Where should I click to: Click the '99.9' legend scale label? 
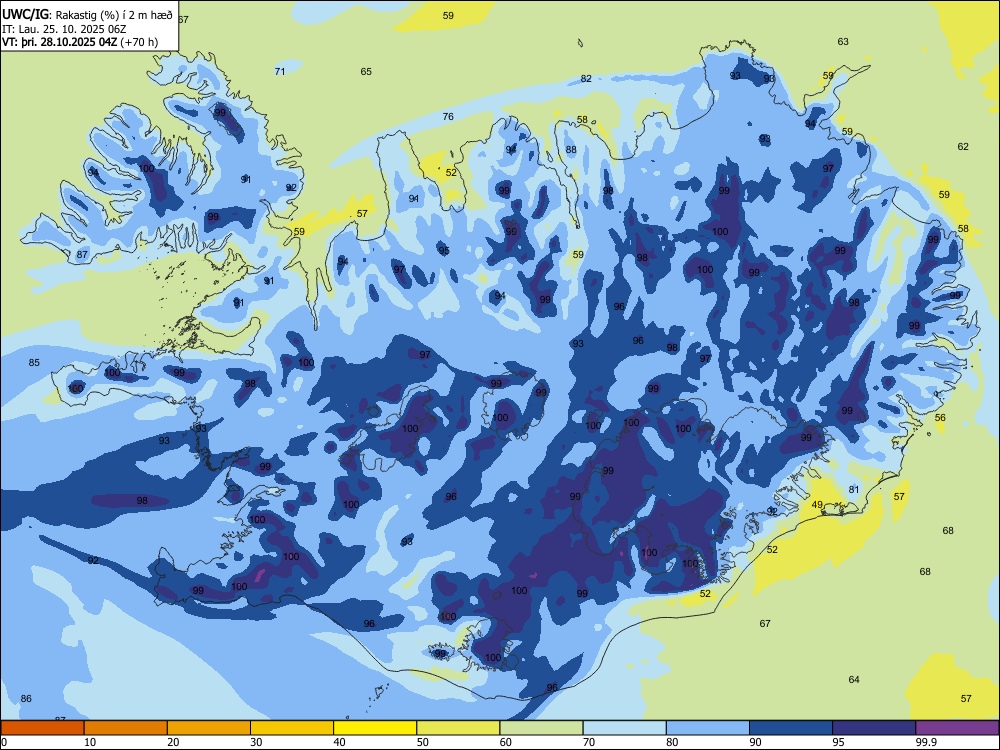[x=926, y=742]
